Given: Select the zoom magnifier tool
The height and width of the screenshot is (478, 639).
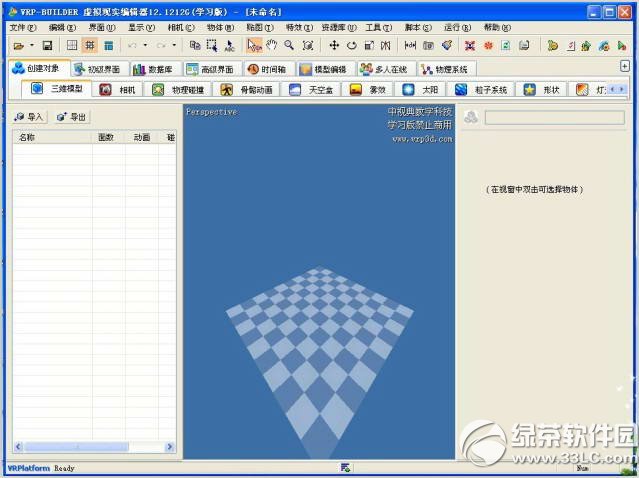Looking at the screenshot, I should [289, 45].
